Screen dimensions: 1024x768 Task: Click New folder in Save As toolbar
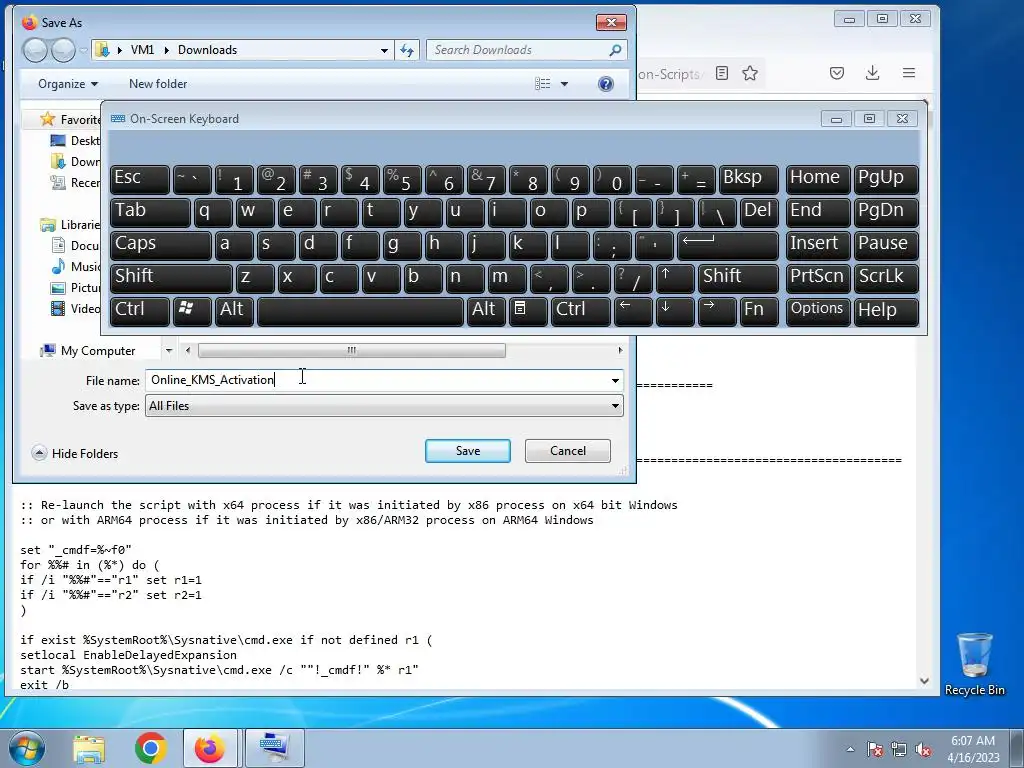coord(158,84)
